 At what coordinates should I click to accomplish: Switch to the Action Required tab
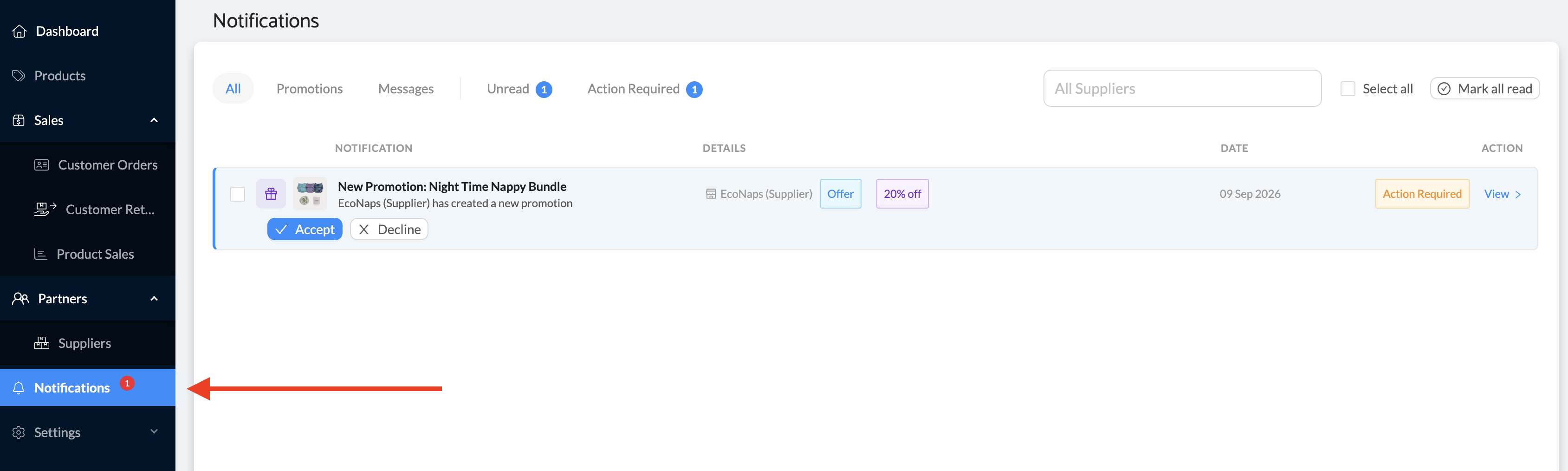(x=645, y=89)
